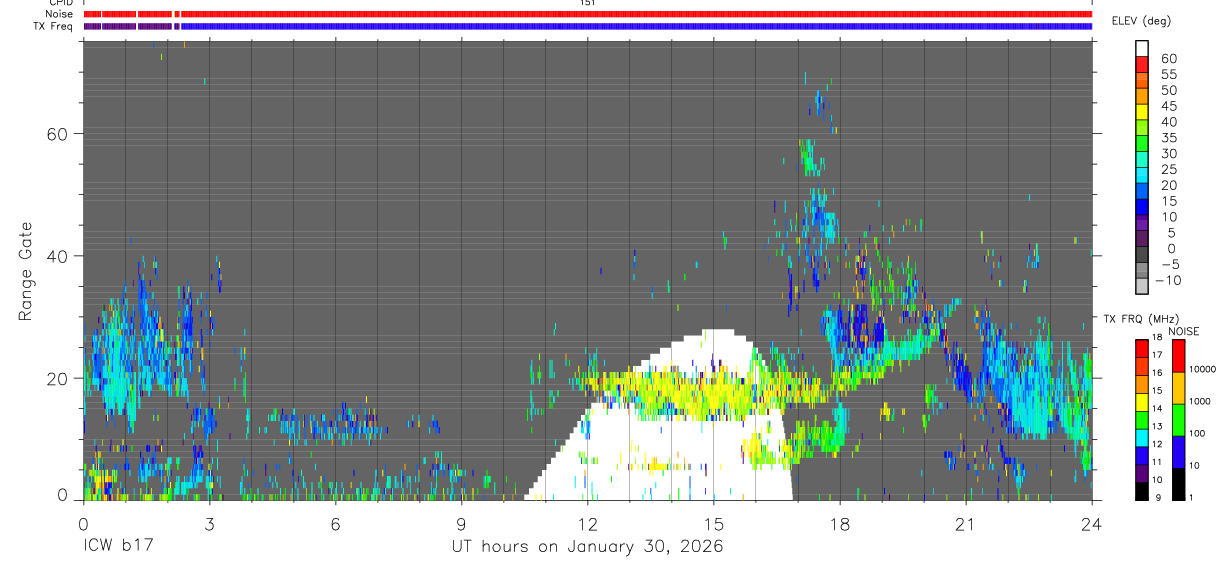The width and height of the screenshot is (1228, 567).
Task: Click '-10' in the ELEV legend
Action: 1168,281
